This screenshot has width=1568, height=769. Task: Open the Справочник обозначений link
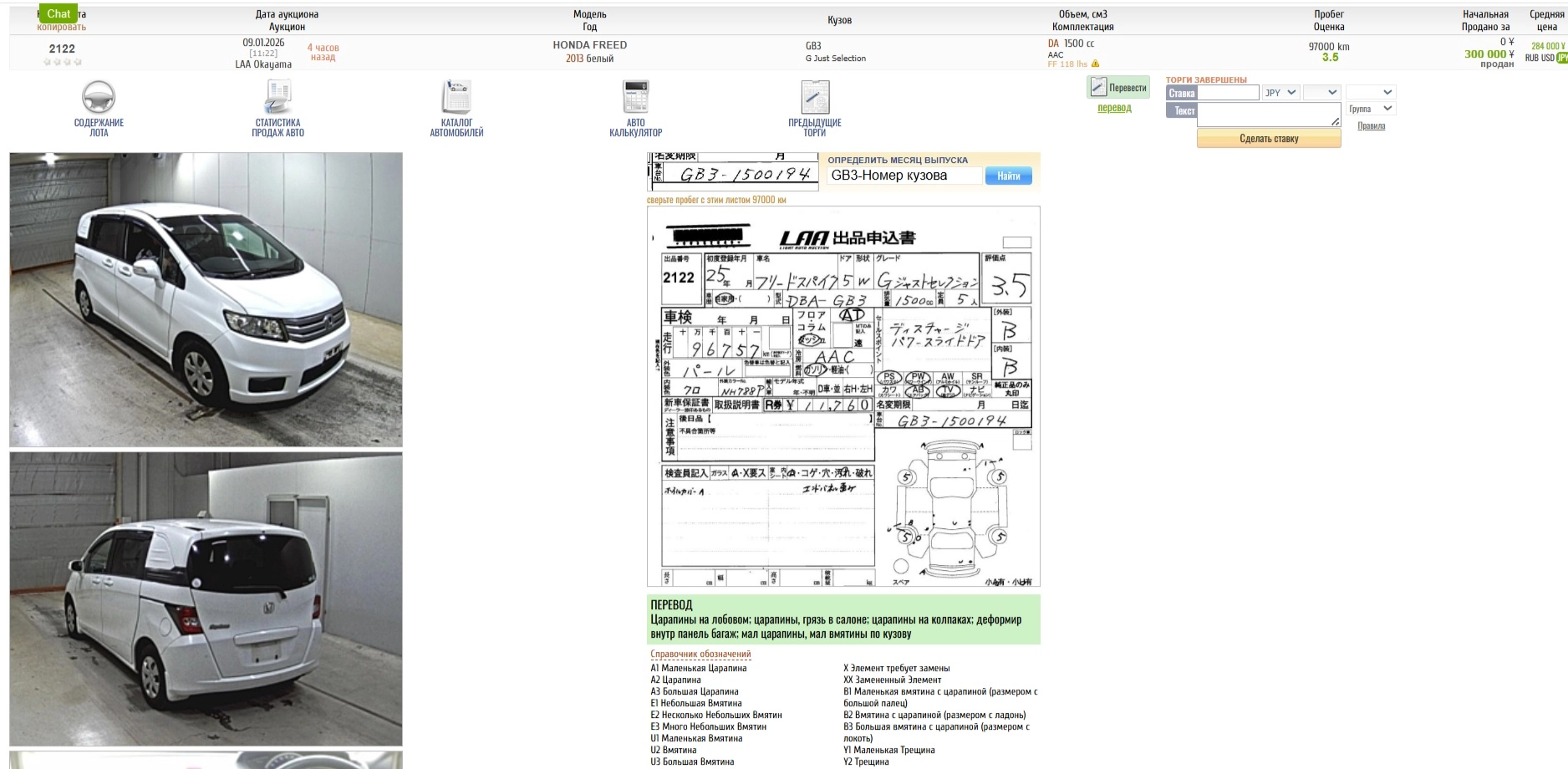point(700,654)
